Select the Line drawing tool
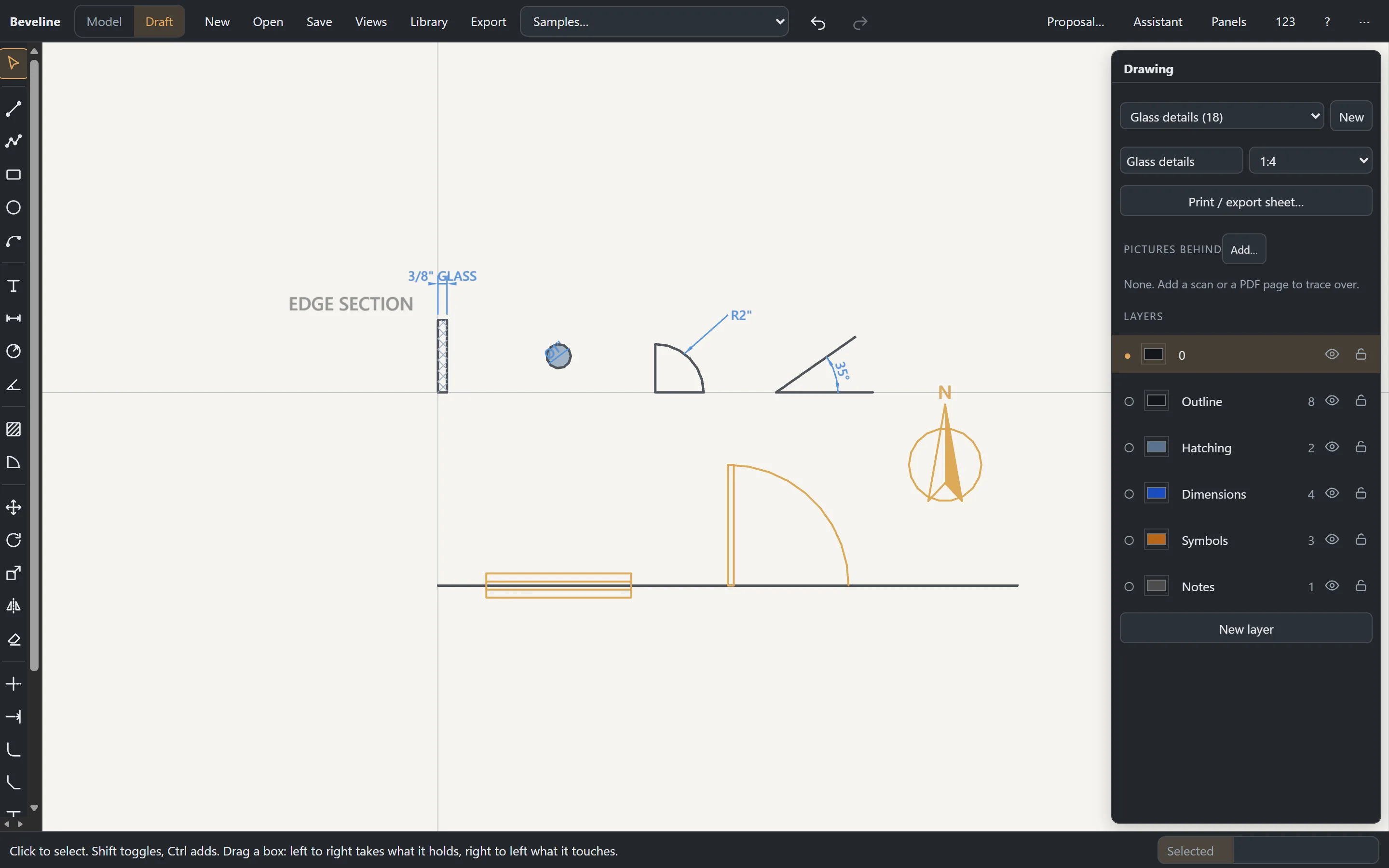1389x868 pixels. 13,108
